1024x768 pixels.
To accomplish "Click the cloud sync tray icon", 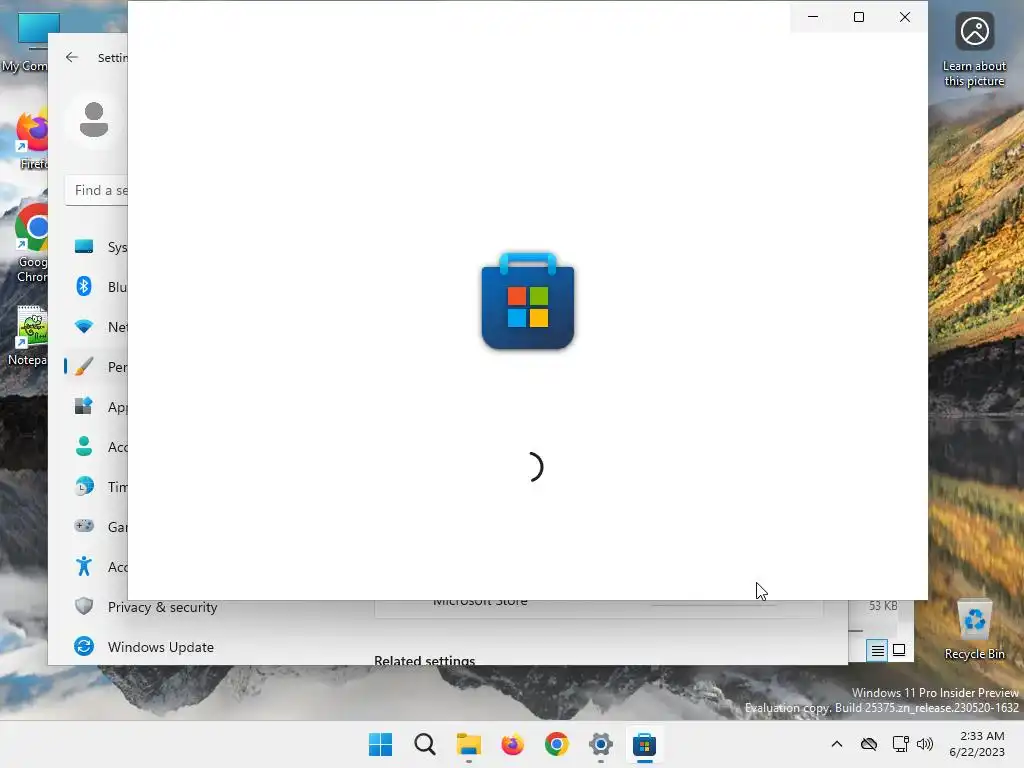I will (869, 744).
